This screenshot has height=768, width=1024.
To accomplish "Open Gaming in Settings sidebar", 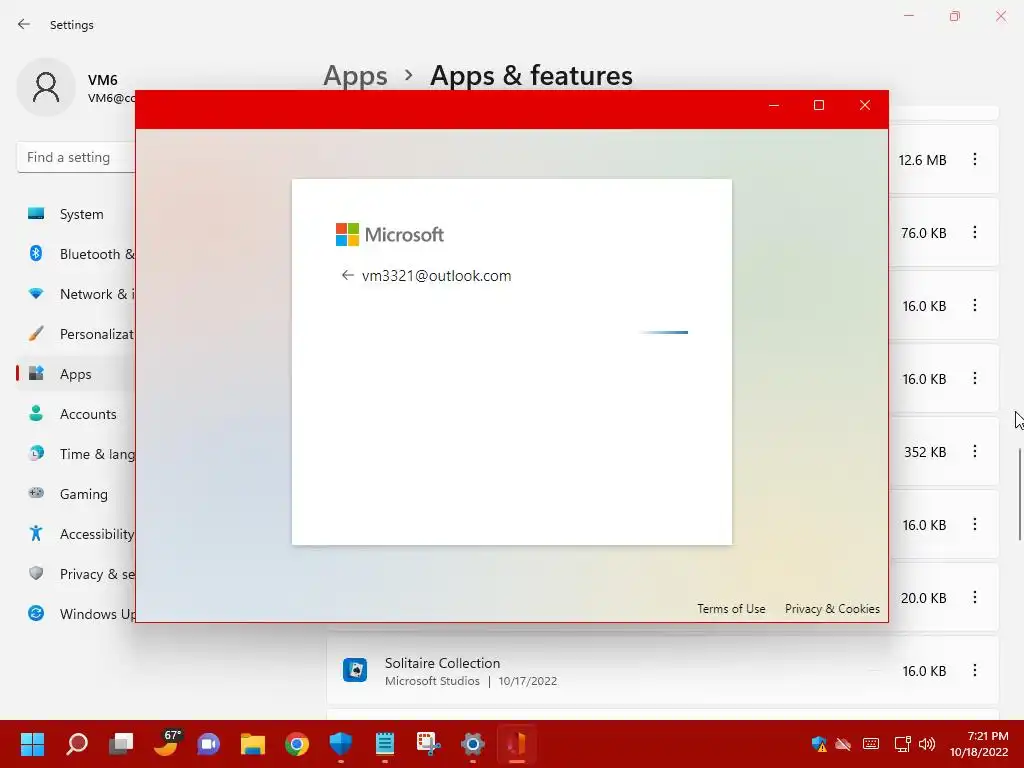I will (76, 494).
